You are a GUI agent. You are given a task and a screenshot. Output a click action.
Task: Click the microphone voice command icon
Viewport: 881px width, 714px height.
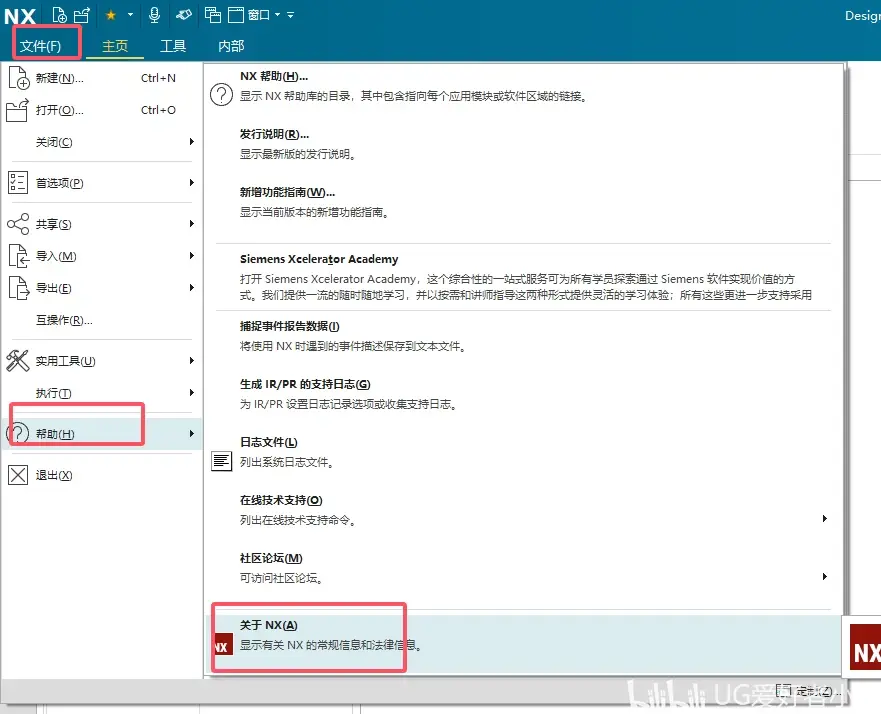pos(155,15)
